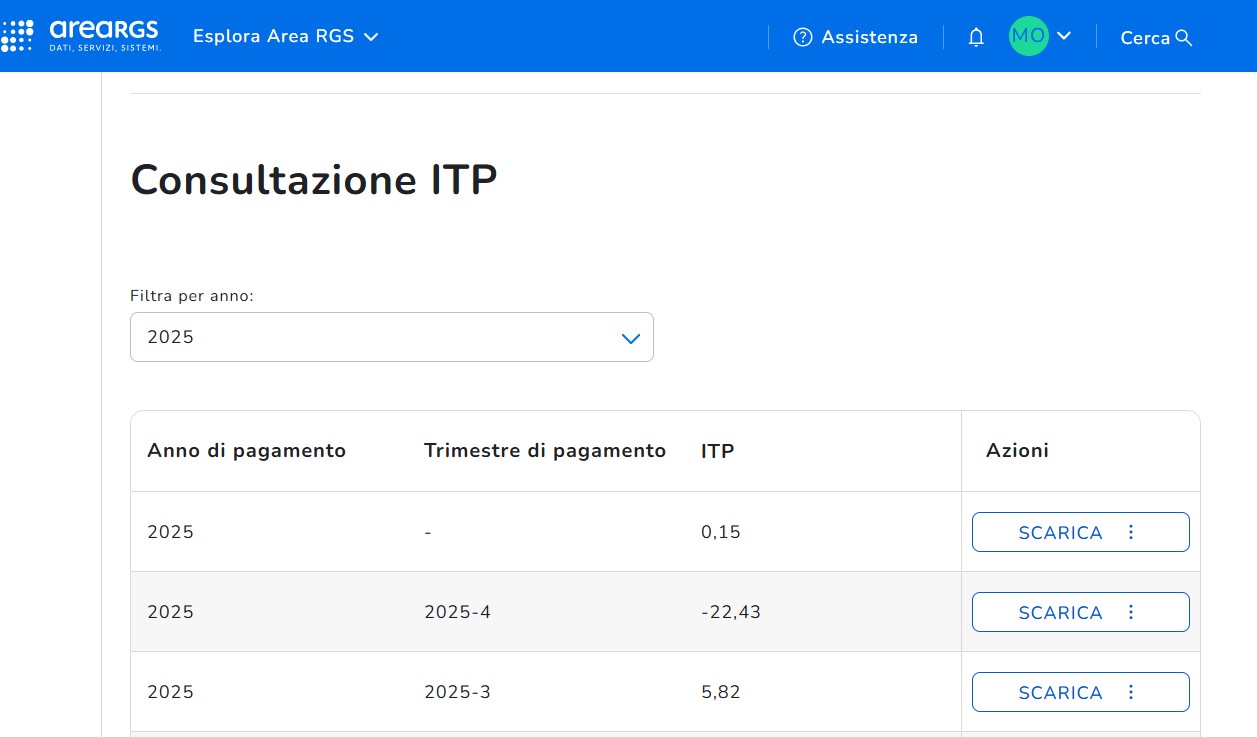This screenshot has width=1257, height=737.
Task: Expand the Esplora Area RGS menu
Action: [285, 37]
